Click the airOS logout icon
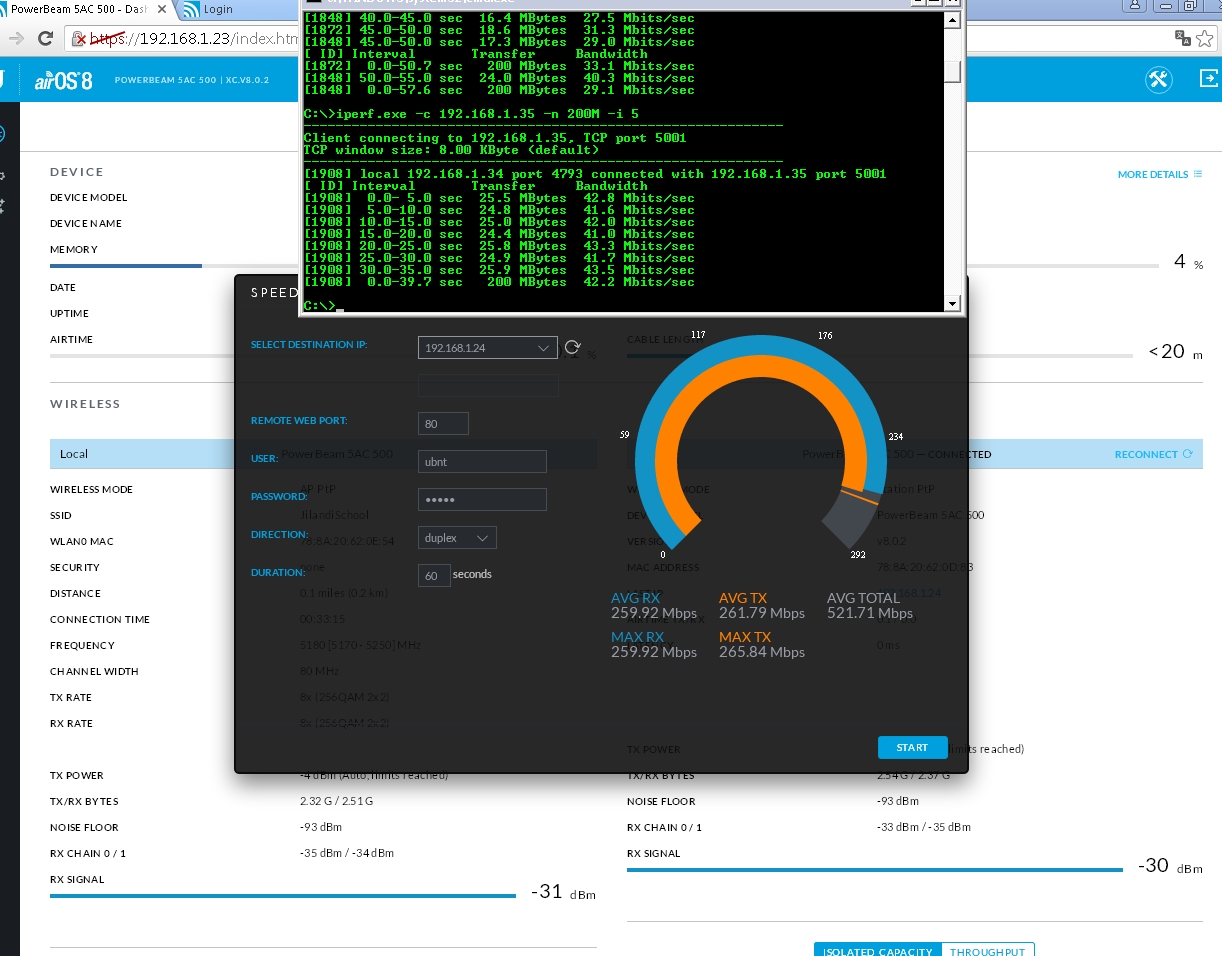The height and width of the screenshot is (956, 1222). 1209,80
